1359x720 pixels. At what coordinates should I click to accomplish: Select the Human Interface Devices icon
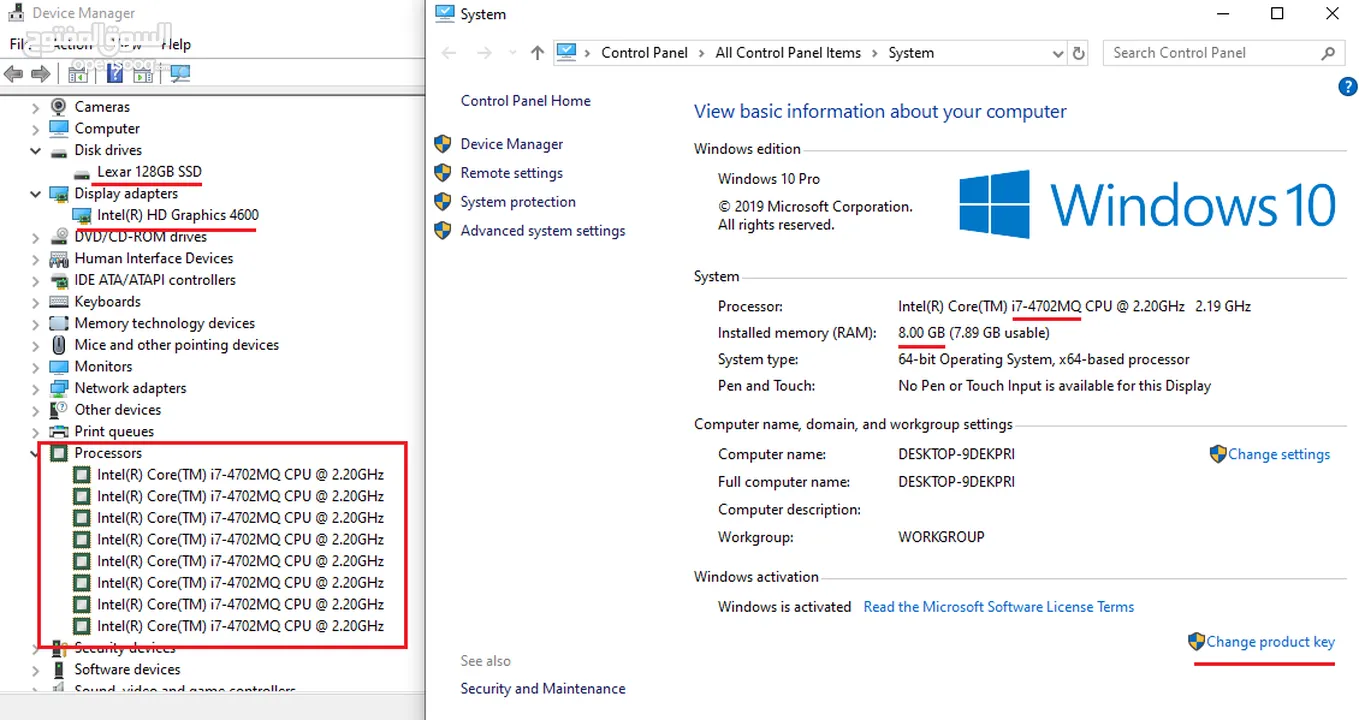[59, 259]
